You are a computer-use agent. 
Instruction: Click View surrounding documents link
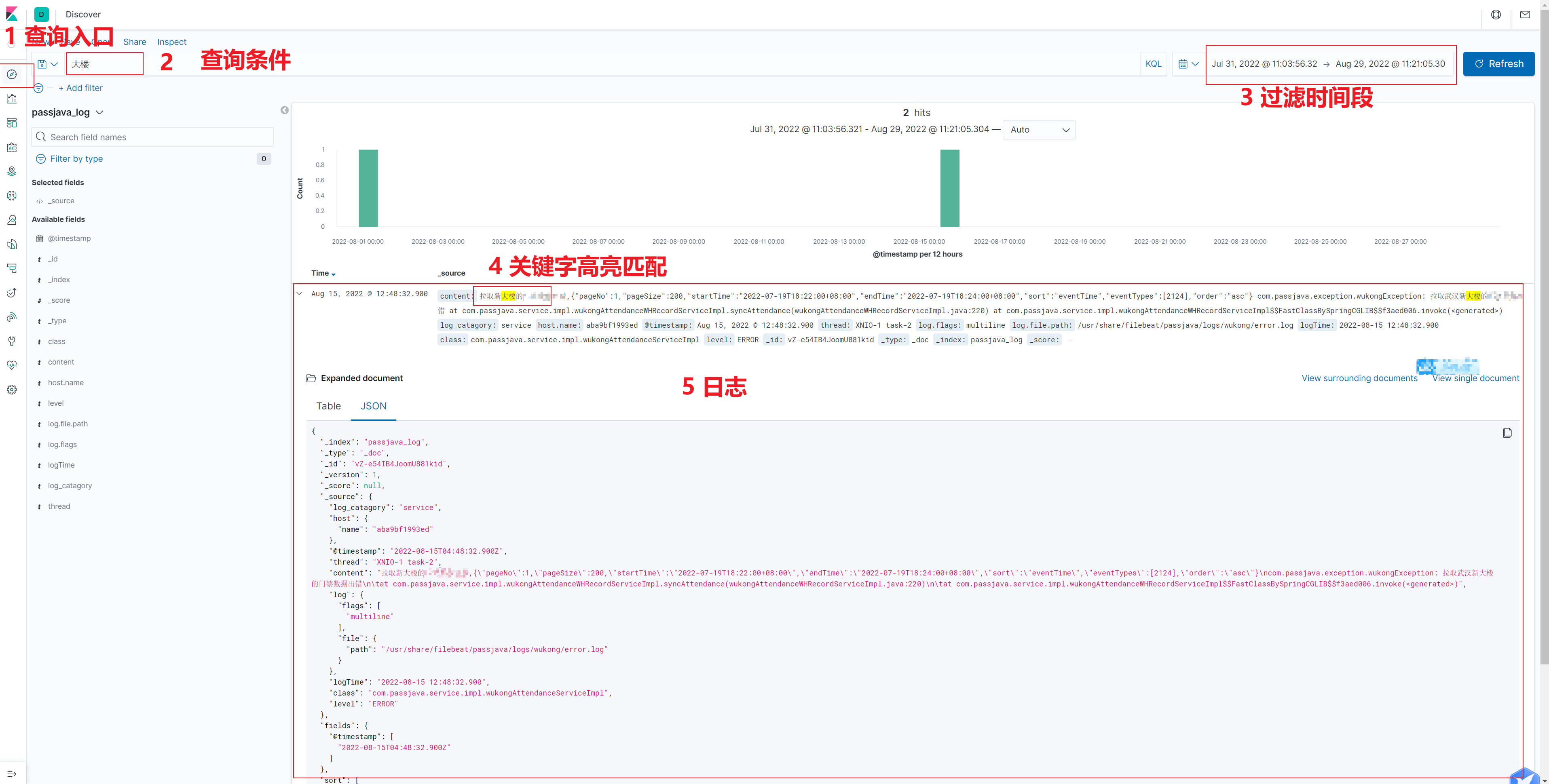(x=1359, y=378)
